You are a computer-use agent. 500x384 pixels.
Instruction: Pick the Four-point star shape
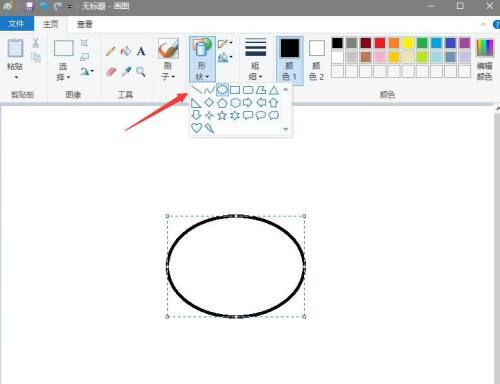[209, 116]
